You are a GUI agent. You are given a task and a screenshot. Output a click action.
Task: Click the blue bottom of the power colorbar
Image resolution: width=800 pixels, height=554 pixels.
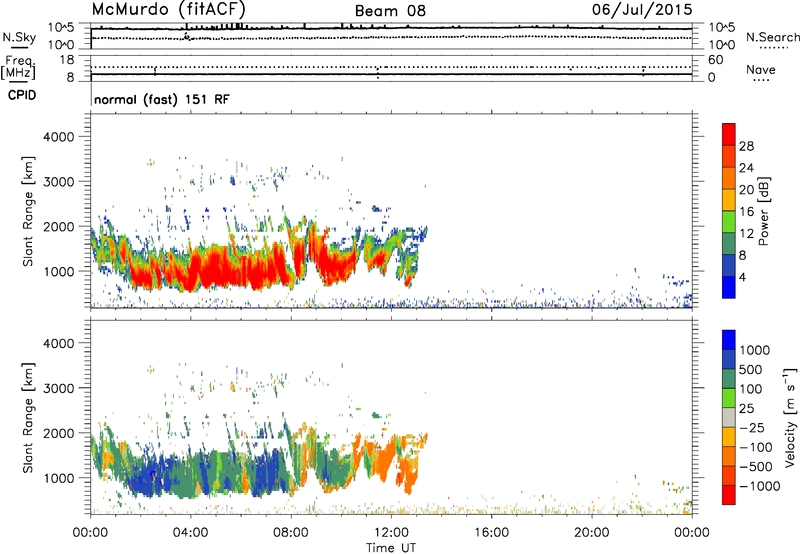coord(729,287)
